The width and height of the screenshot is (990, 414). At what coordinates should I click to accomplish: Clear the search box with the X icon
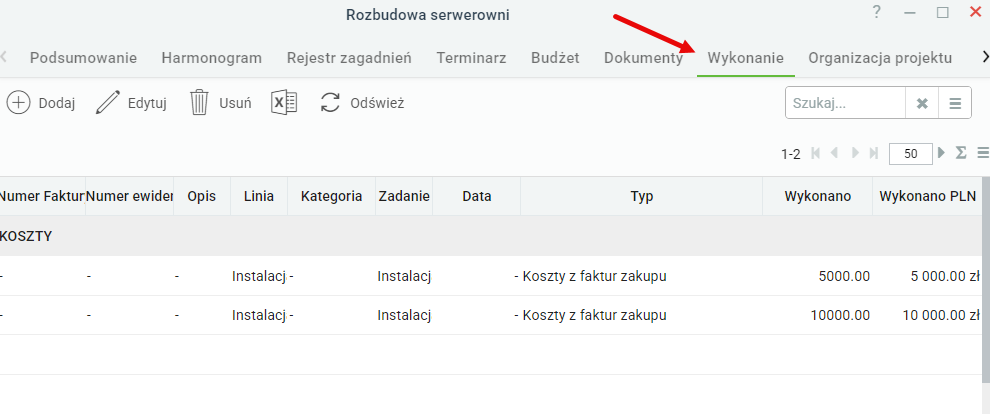click(x=922, y=103)
